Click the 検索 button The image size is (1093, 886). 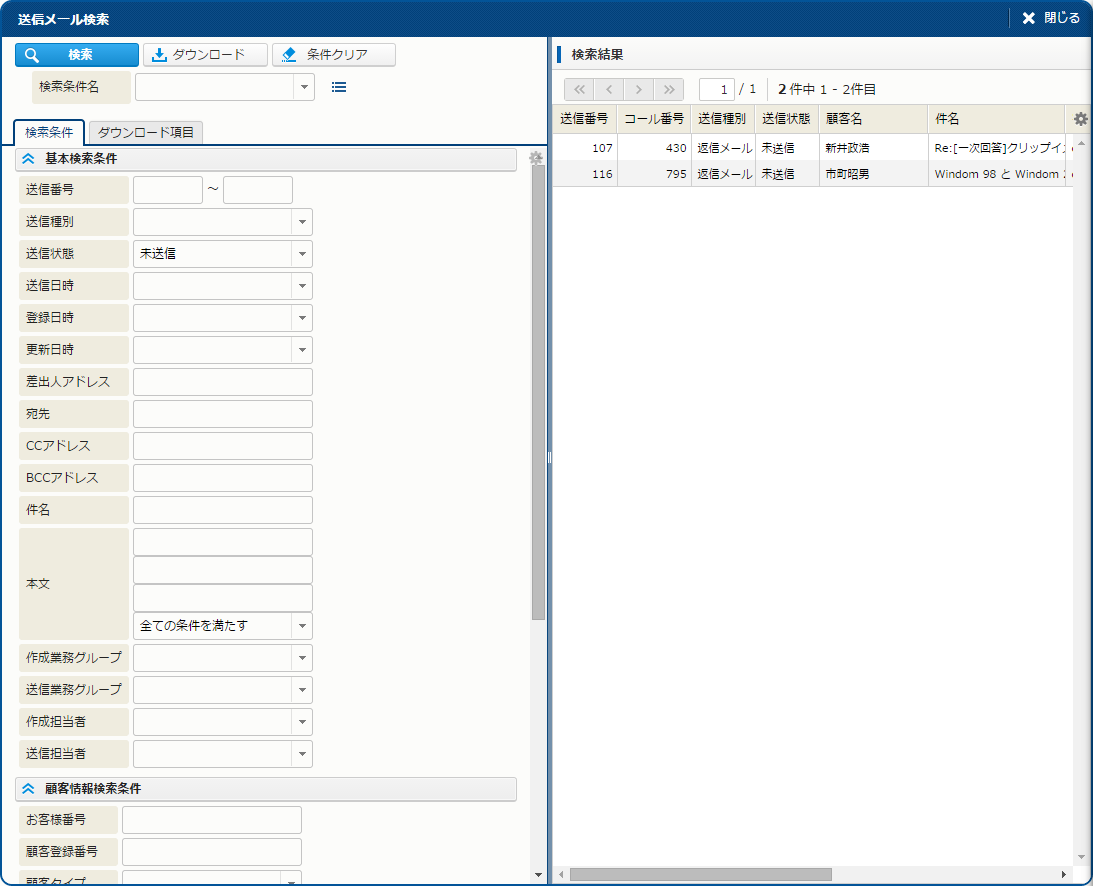tap(77, 55)
